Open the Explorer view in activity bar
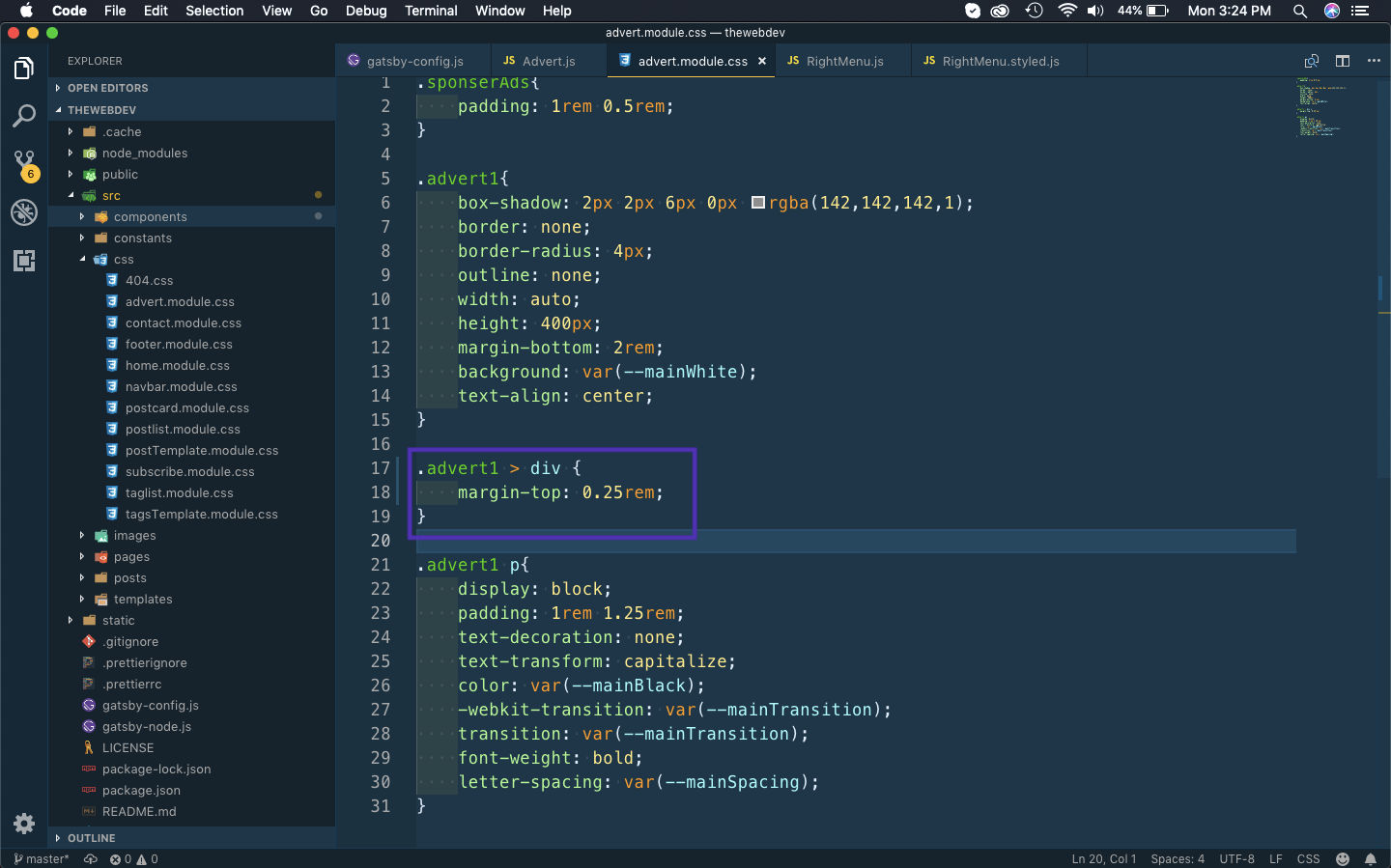The image size is (1391, 868). click(24, 69)
